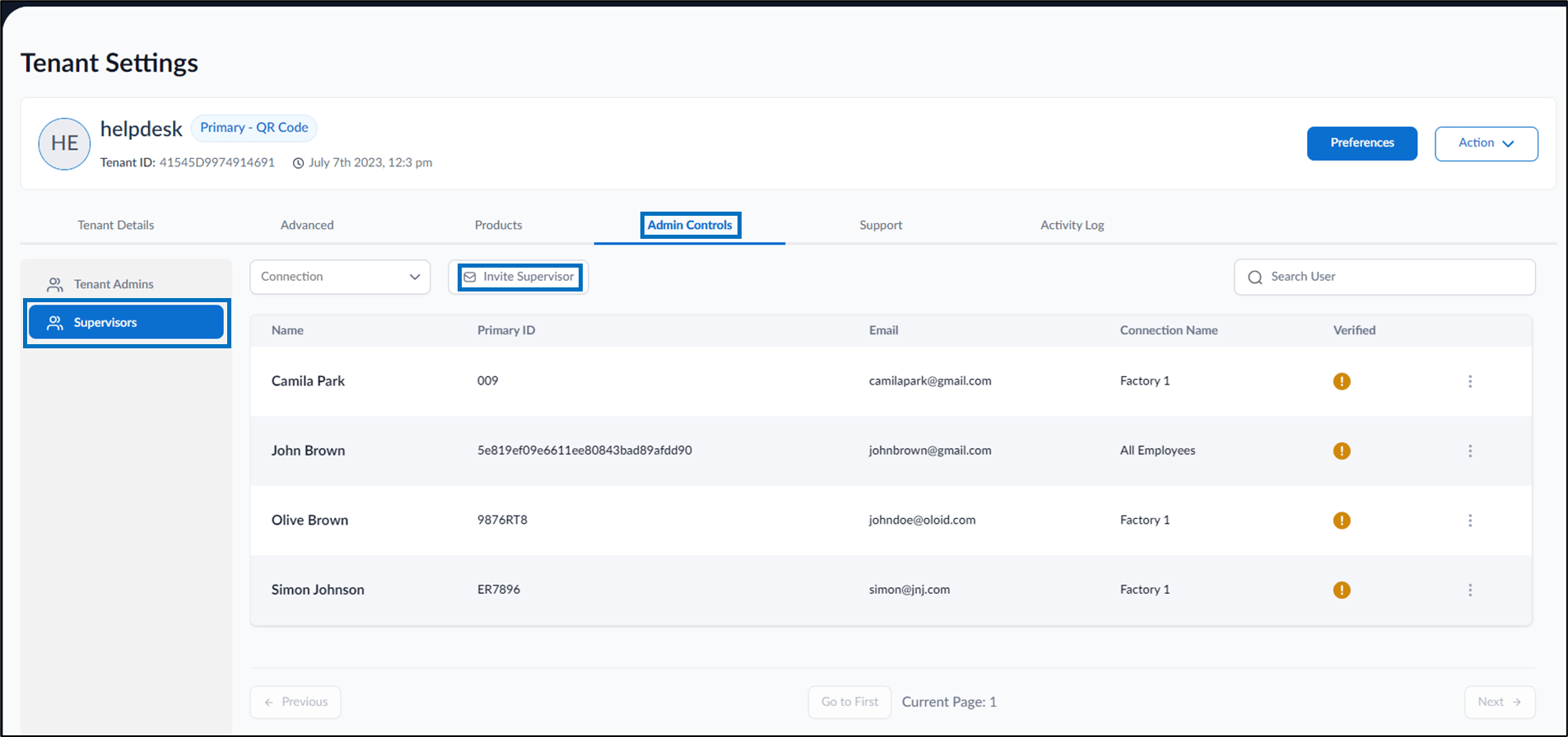The height and width of the screenshot is (737, 1568).
Task: Click the magnifier icon in Search User
Action: 1255,278
